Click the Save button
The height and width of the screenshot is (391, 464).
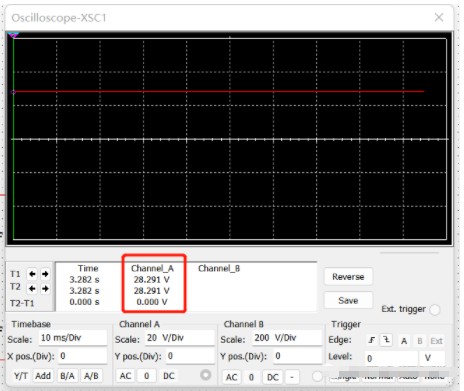[x=348, y=300]
